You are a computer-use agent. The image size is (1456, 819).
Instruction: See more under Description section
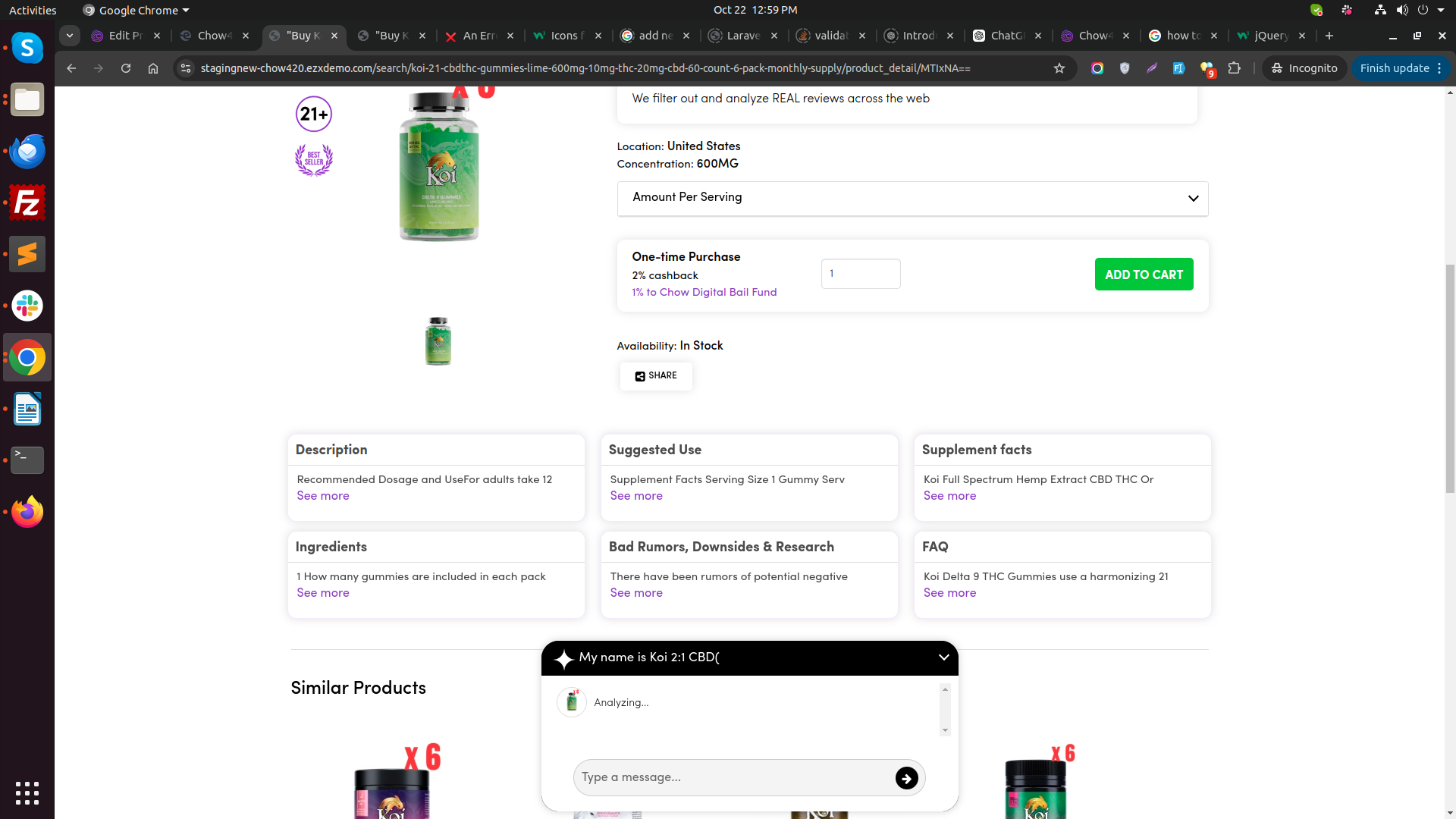point(323,496)
